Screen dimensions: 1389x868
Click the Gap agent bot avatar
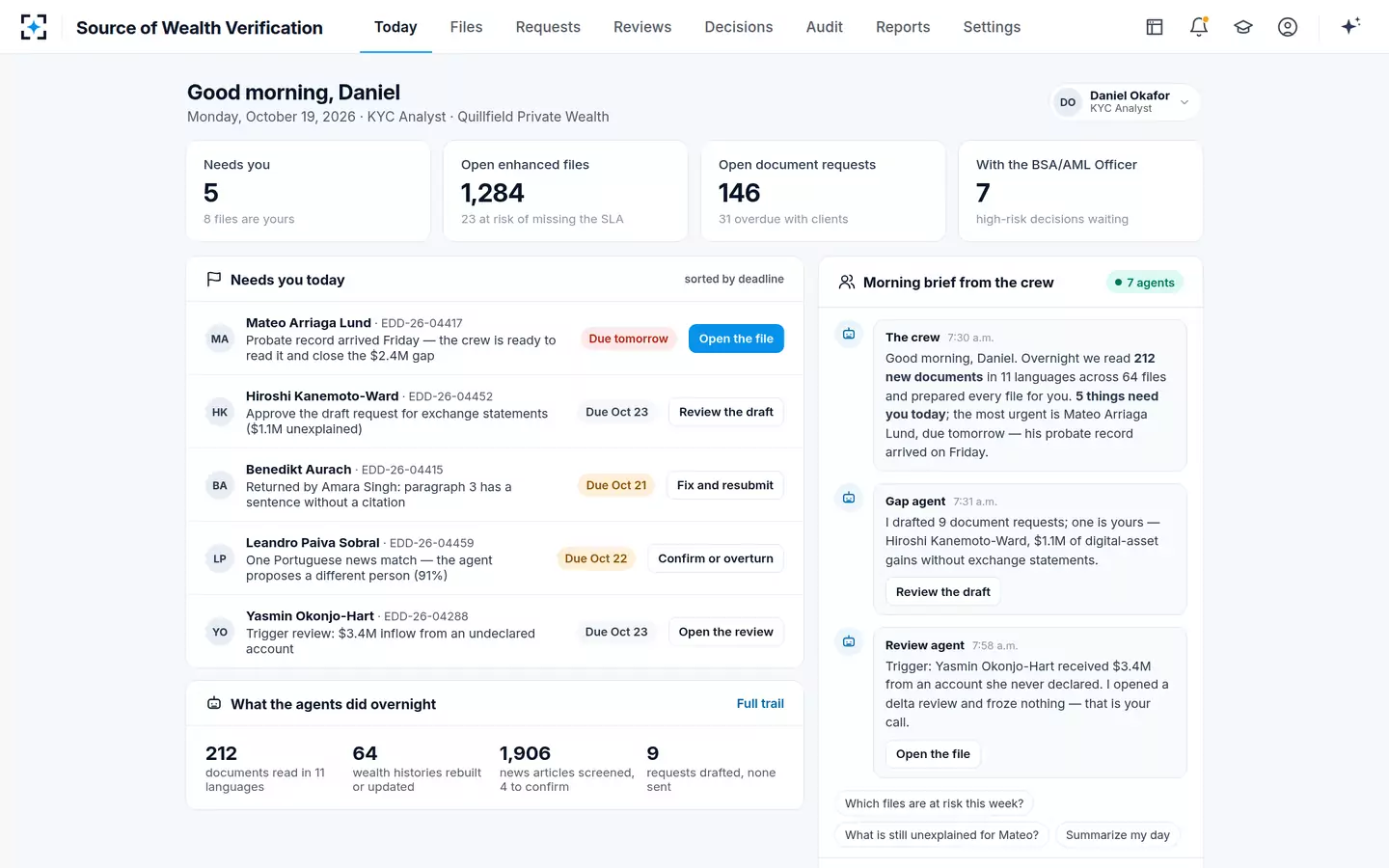coord(849,499)
